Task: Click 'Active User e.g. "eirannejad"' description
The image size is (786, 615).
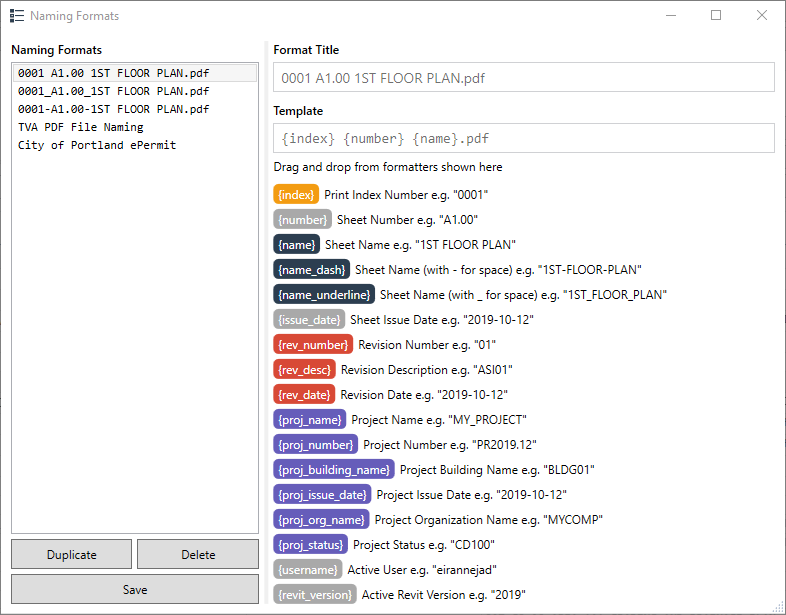Action: [422, 570]
